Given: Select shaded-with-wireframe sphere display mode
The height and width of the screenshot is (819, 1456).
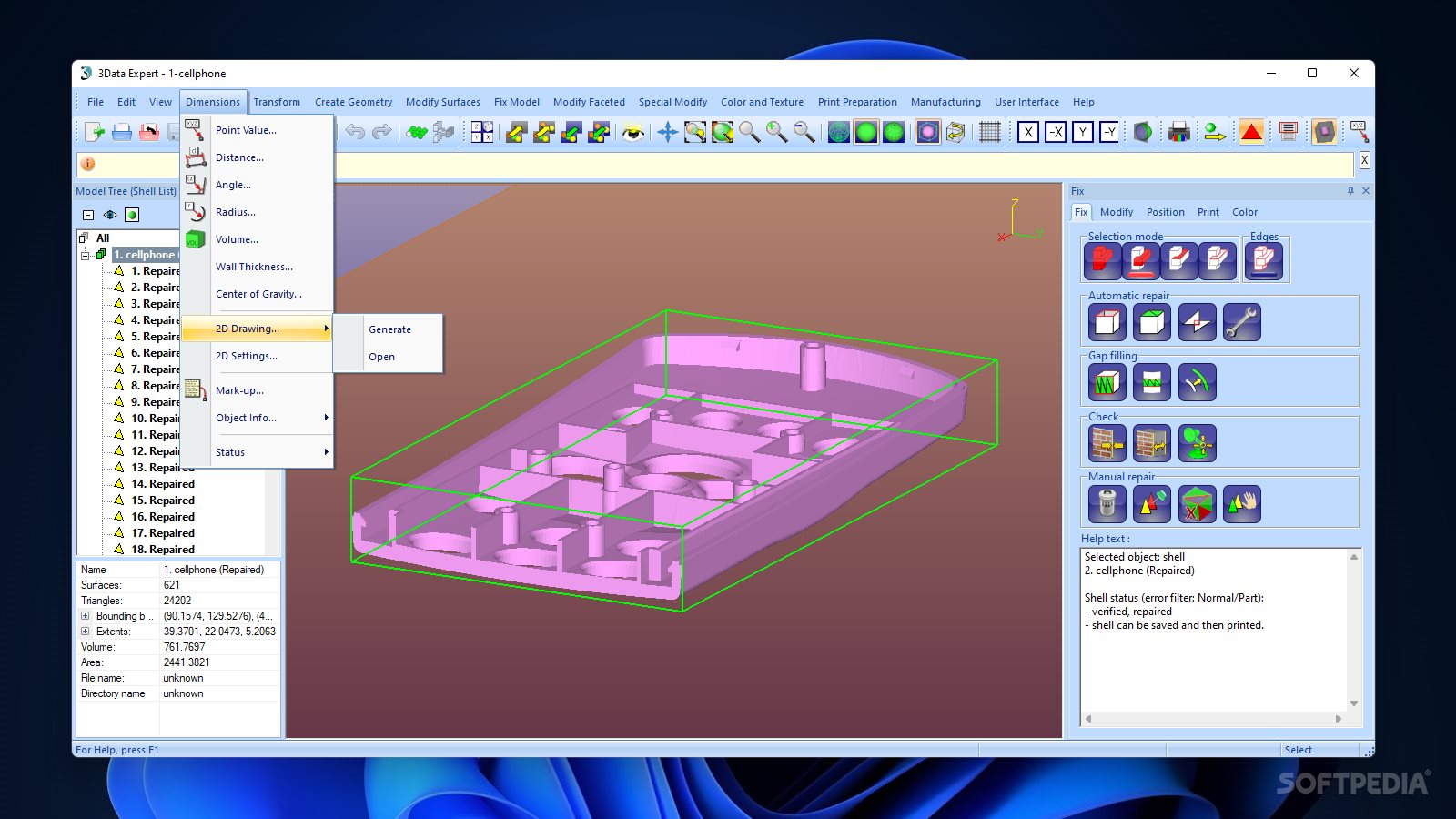Looking at the screenshot, I should [894, 132].
